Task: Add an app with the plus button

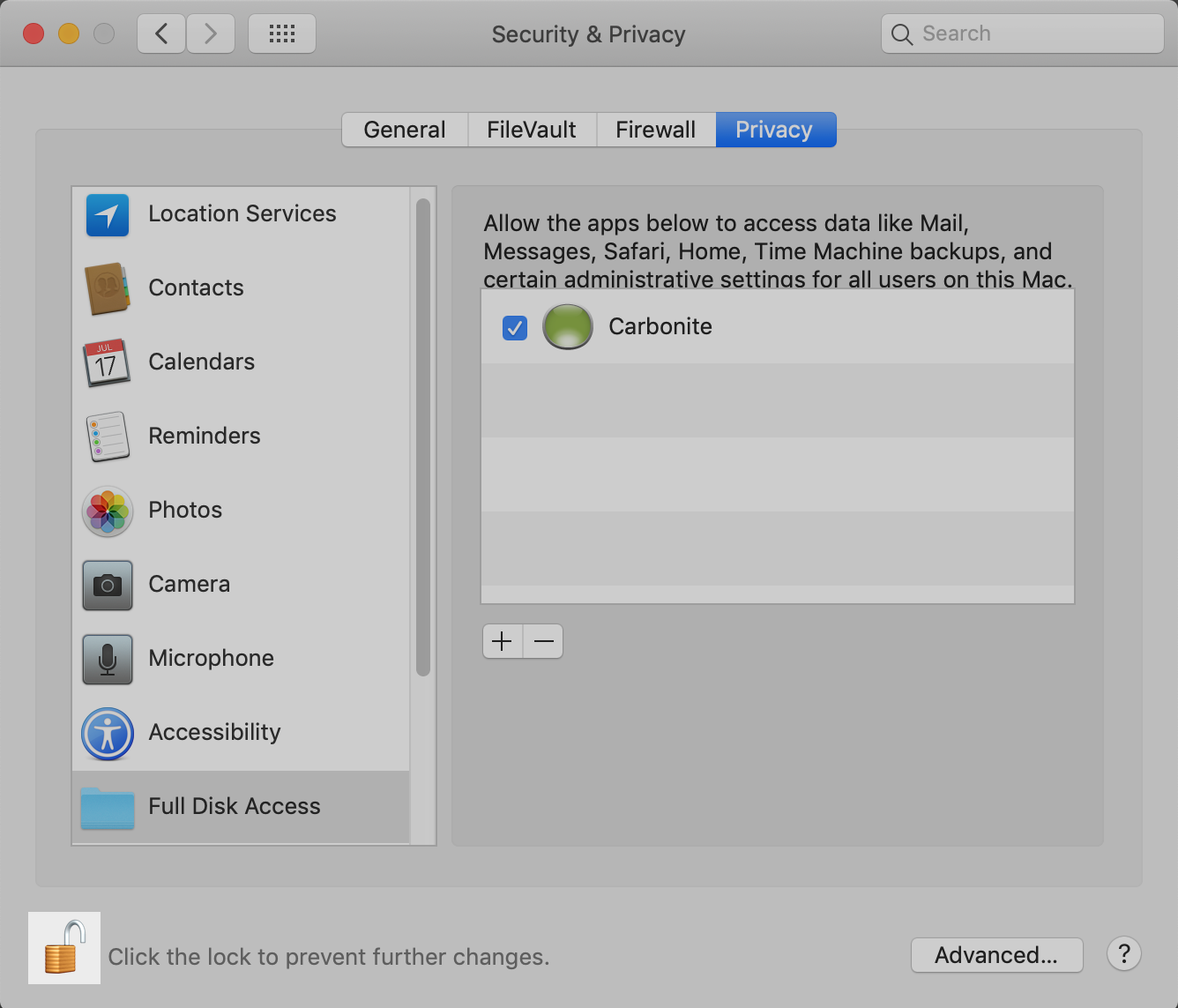Action: 503,641
